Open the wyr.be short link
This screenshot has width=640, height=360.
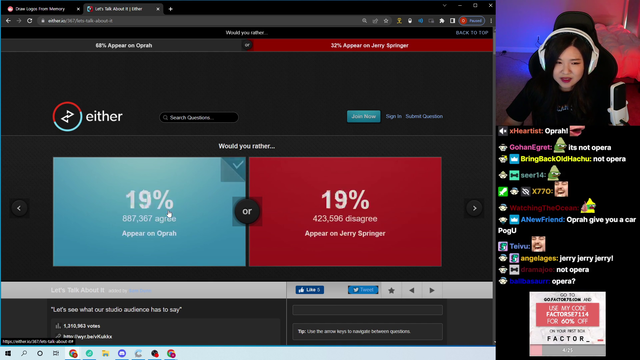coord(87,337)
